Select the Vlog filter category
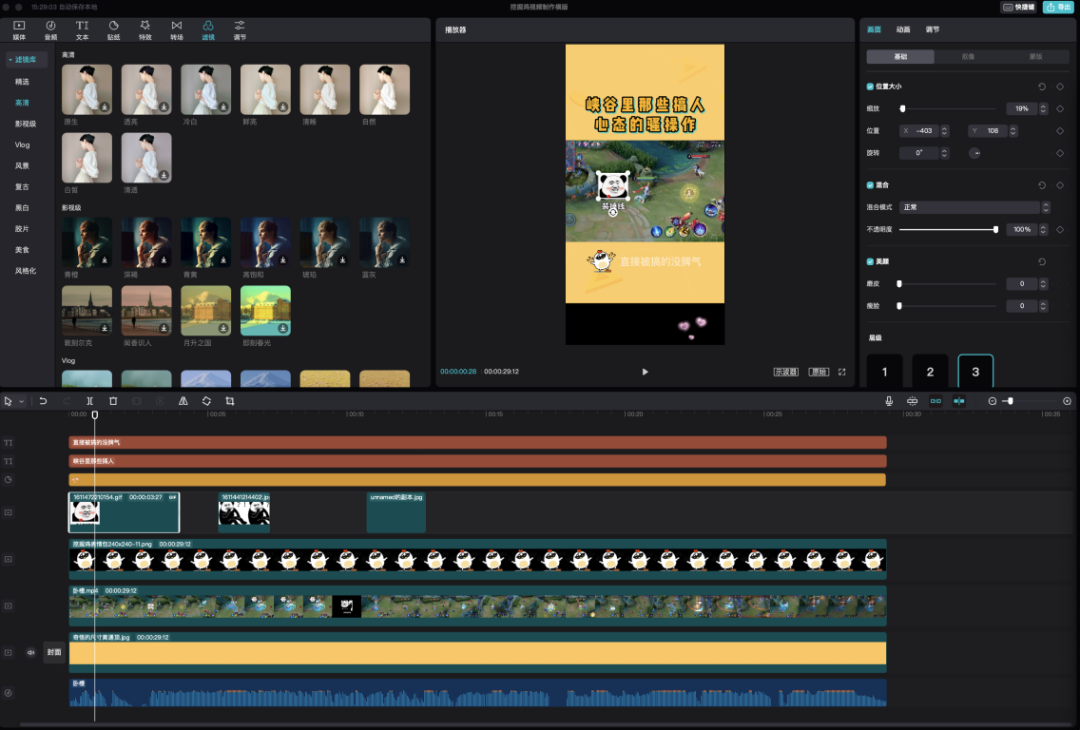Screen dimensions: 1080x730 [23, 145]
